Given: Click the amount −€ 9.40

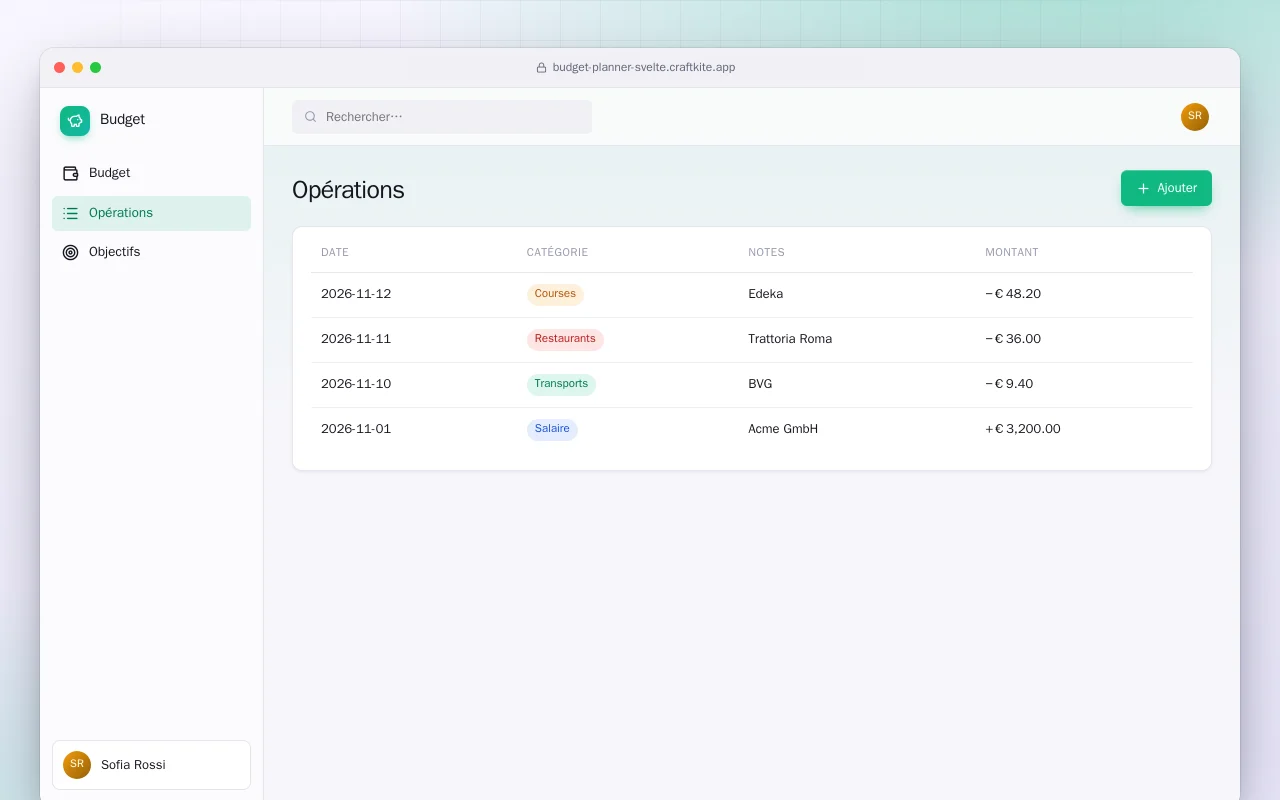Looking at the screenshot, I should 1009,384.
